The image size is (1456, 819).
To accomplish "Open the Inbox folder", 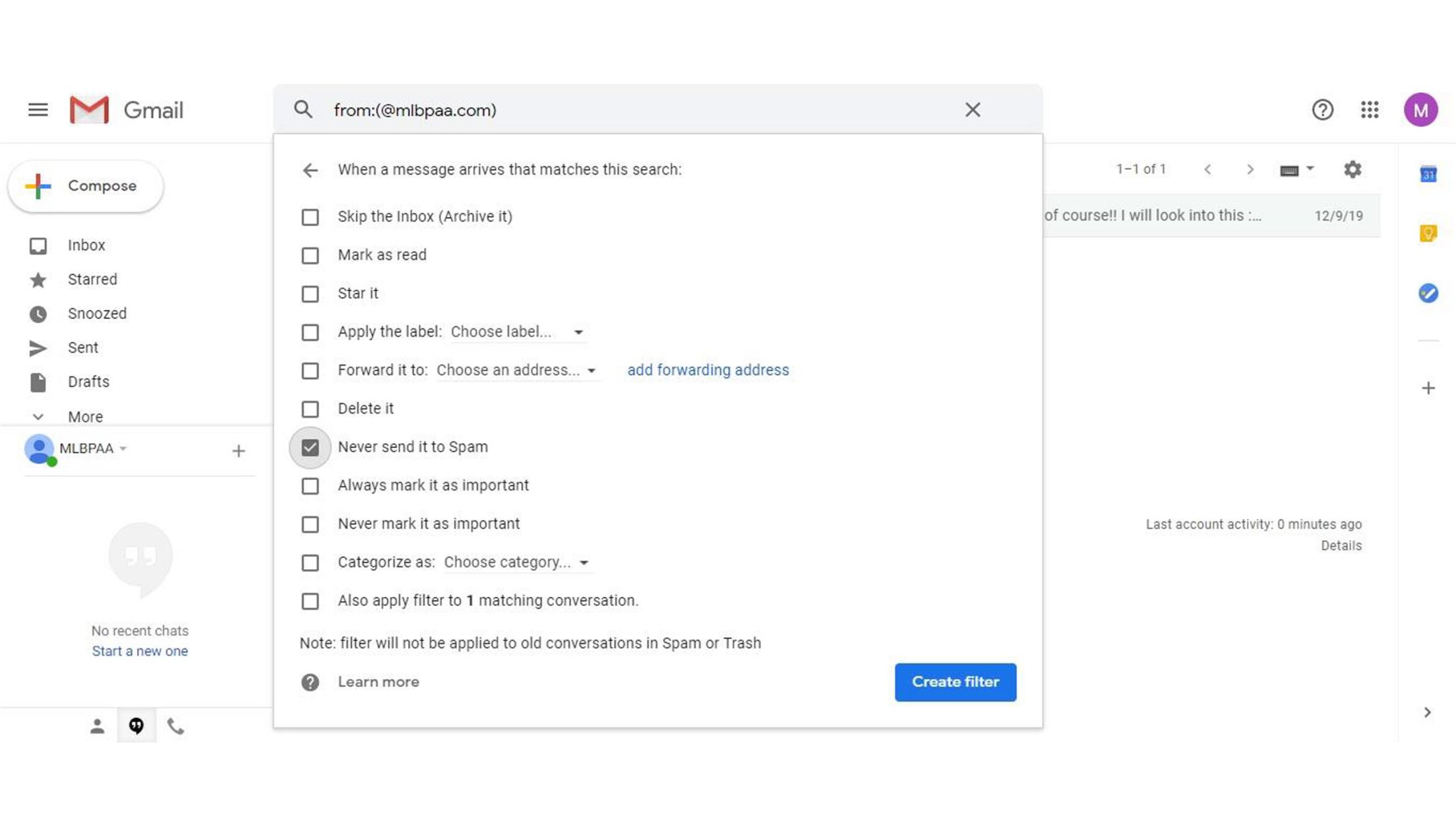I will (x=86, y=245).
